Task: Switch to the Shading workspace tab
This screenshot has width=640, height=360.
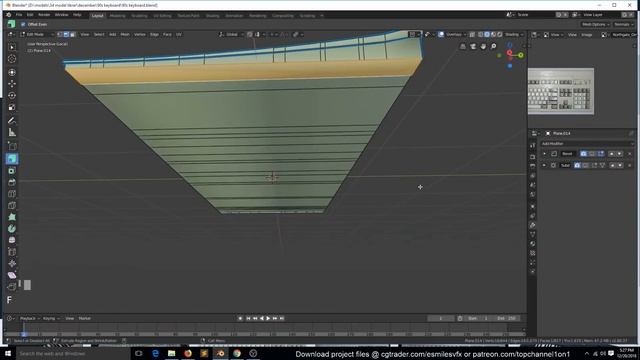Action: pyautogui.click(x=212, y=16)
